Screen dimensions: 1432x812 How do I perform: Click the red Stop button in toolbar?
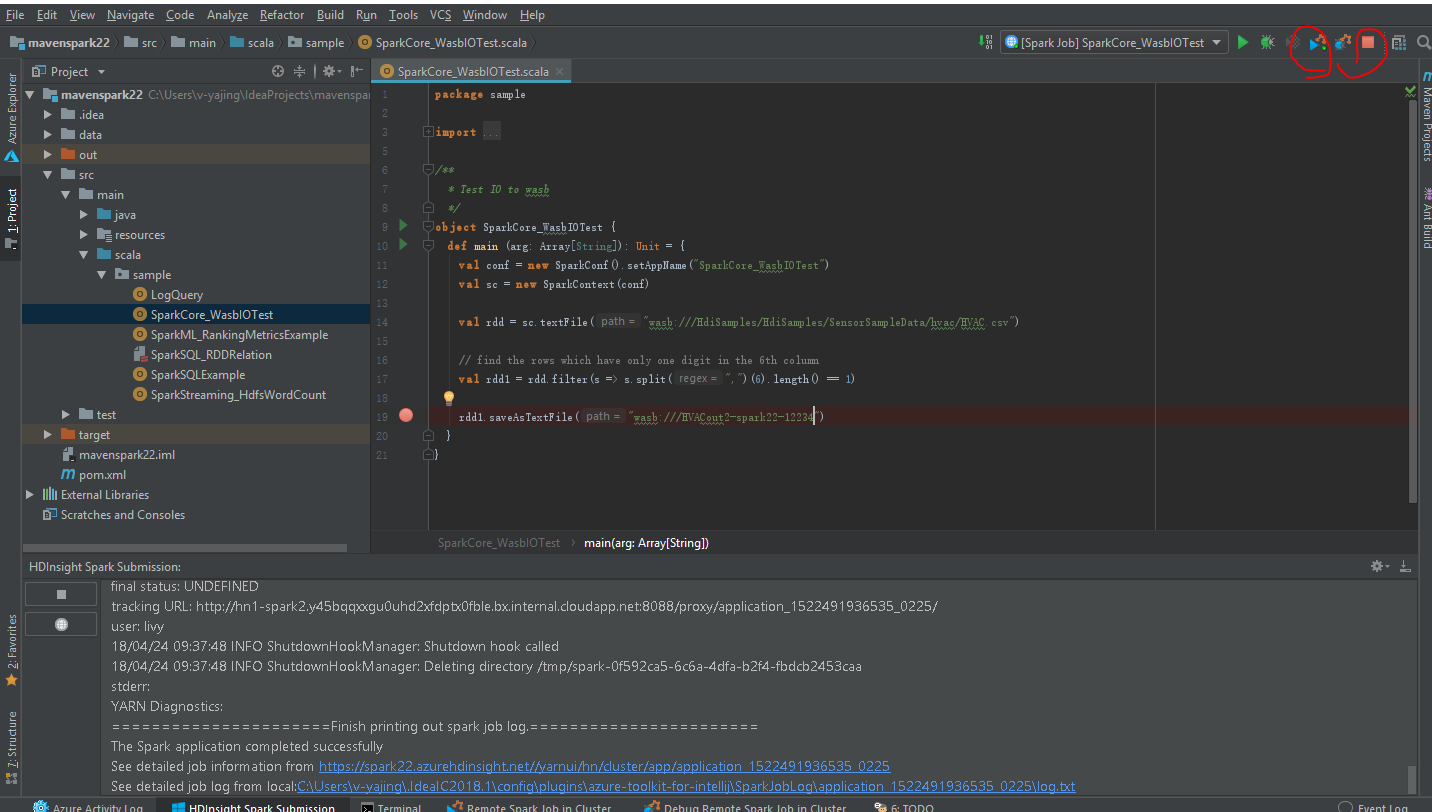[x=1368, y=43]
